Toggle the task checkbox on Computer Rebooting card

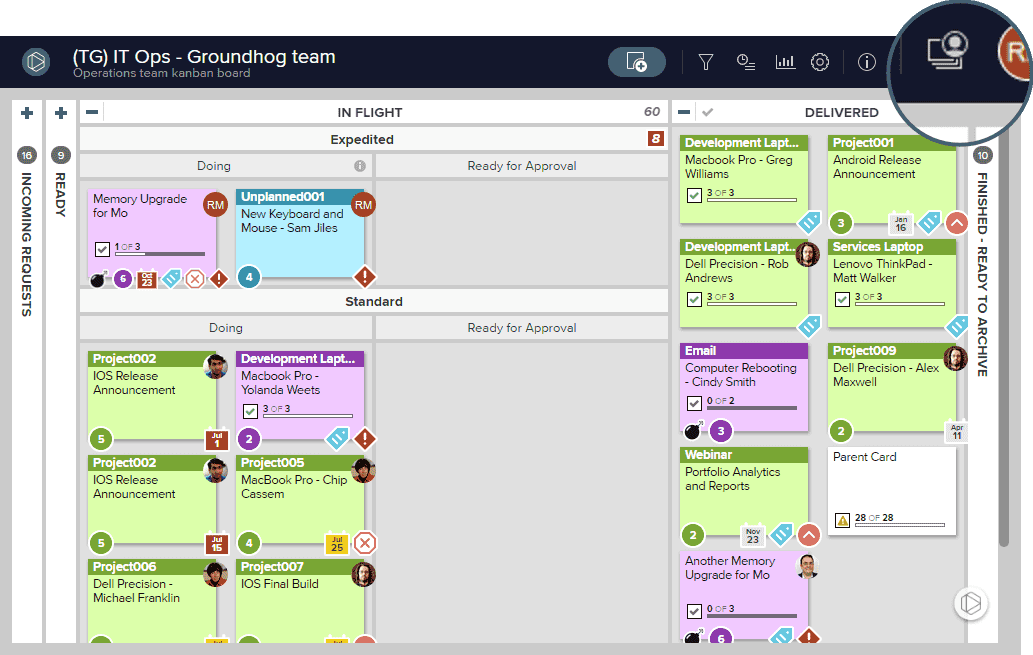point(694,403)
